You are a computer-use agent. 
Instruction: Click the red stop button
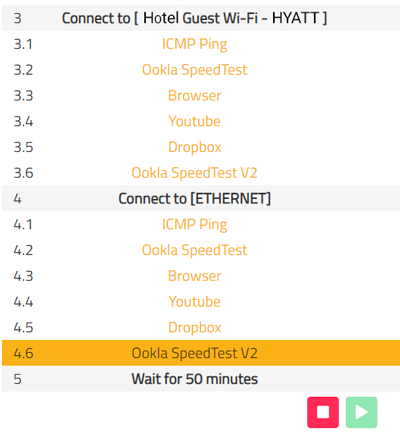click(x=323, y=412)
